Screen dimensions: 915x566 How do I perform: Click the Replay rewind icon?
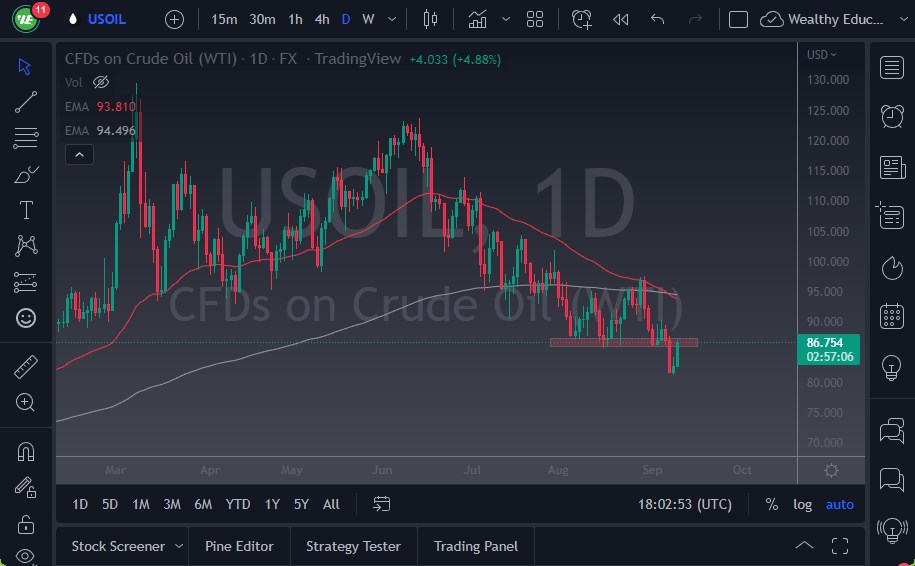620,19
